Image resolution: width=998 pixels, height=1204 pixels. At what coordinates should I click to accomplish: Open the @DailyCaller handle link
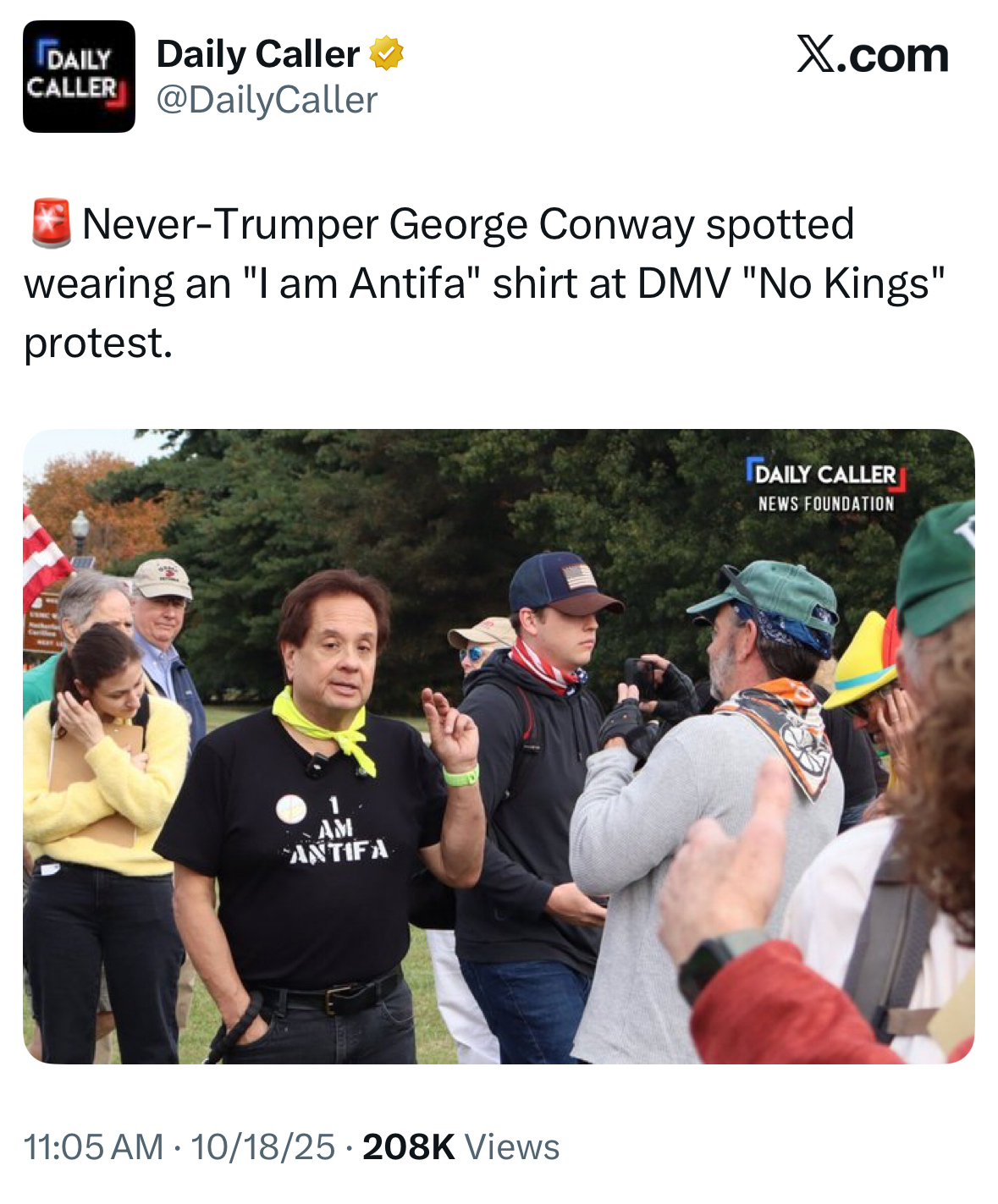(267, 101)
